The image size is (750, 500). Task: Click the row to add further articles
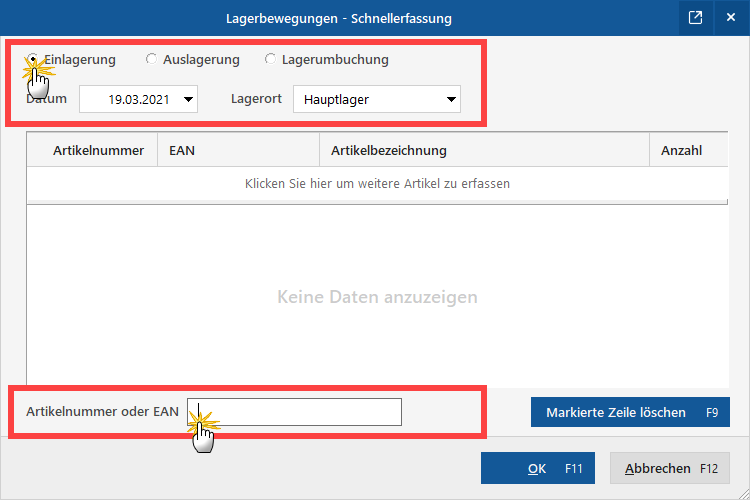(377, 184)
